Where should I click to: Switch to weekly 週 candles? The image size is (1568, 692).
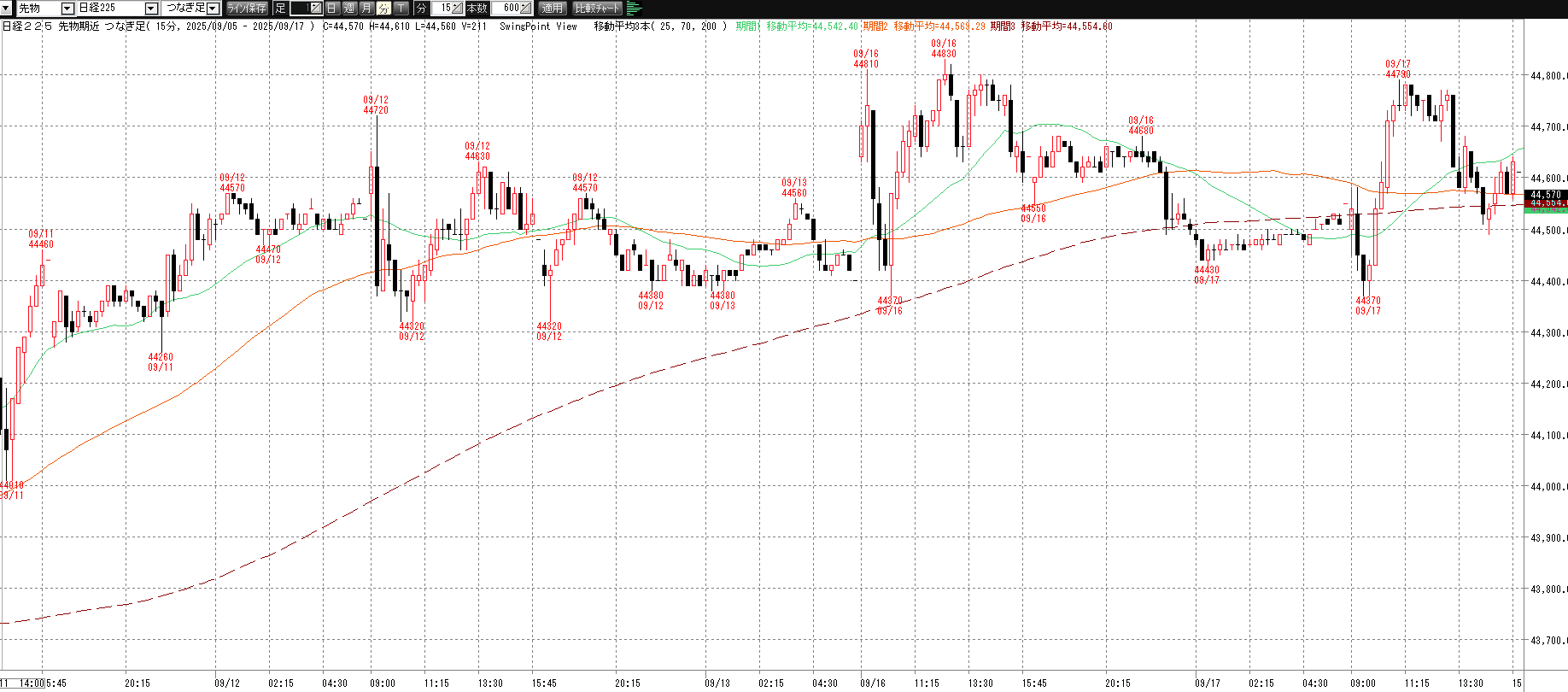point(349,9)
